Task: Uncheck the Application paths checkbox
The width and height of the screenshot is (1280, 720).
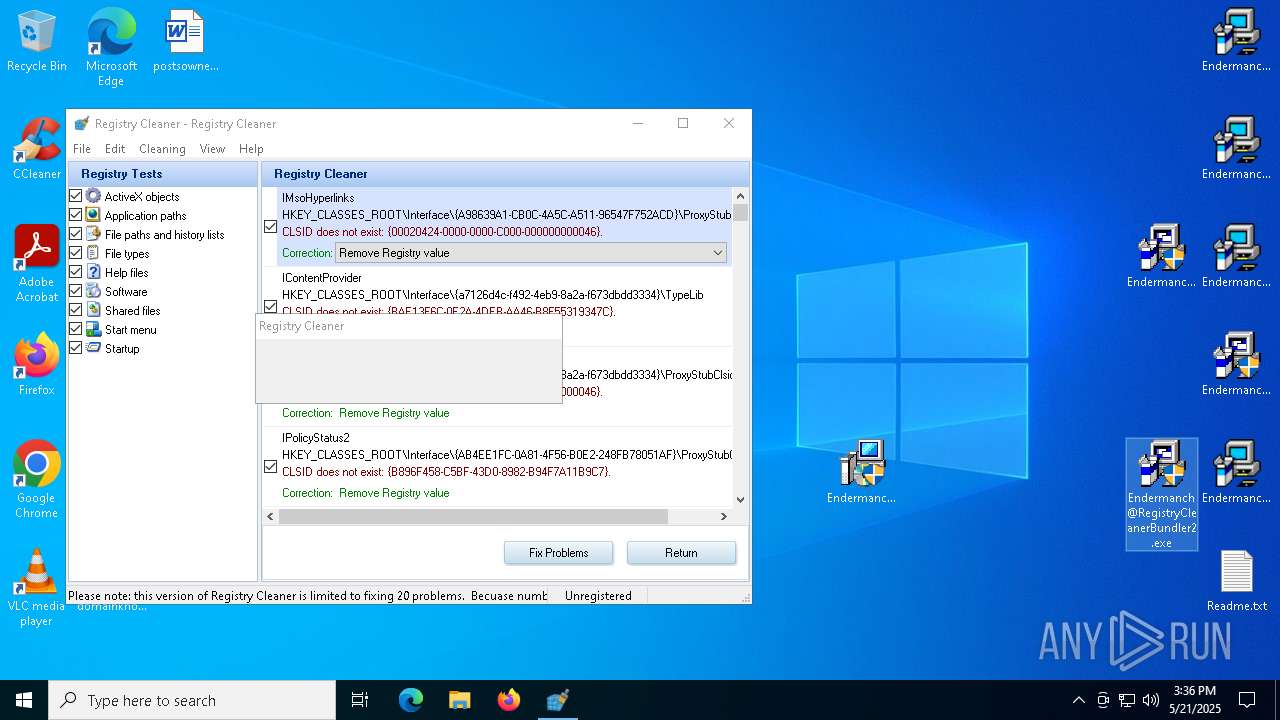Action: pyautogui.click(x=76, y=215)
